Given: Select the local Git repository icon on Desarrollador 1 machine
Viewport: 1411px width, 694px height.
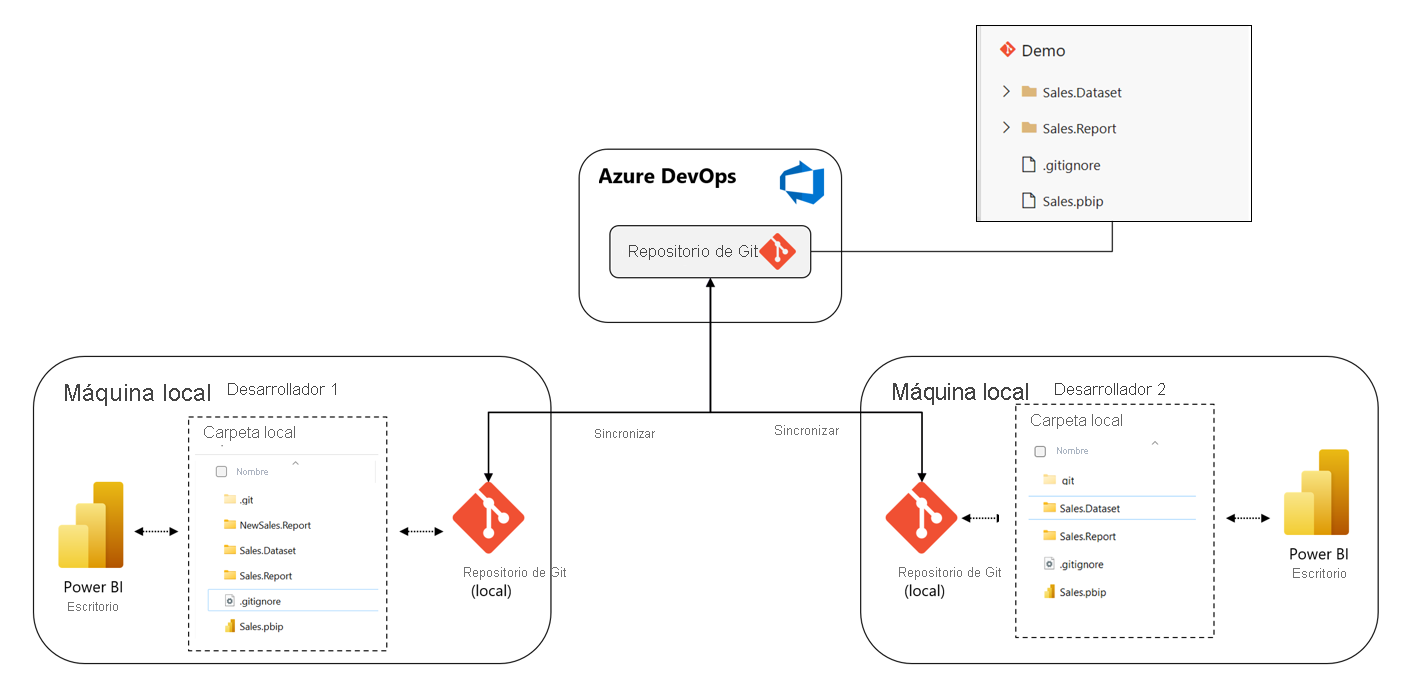Looking at the screenshot, I should pyautogui.click(x=489, y=518).
